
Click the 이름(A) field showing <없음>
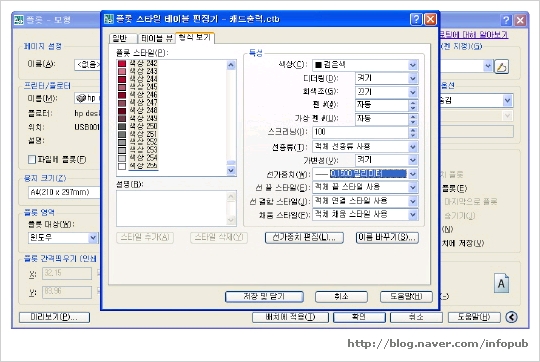(87, 65)
